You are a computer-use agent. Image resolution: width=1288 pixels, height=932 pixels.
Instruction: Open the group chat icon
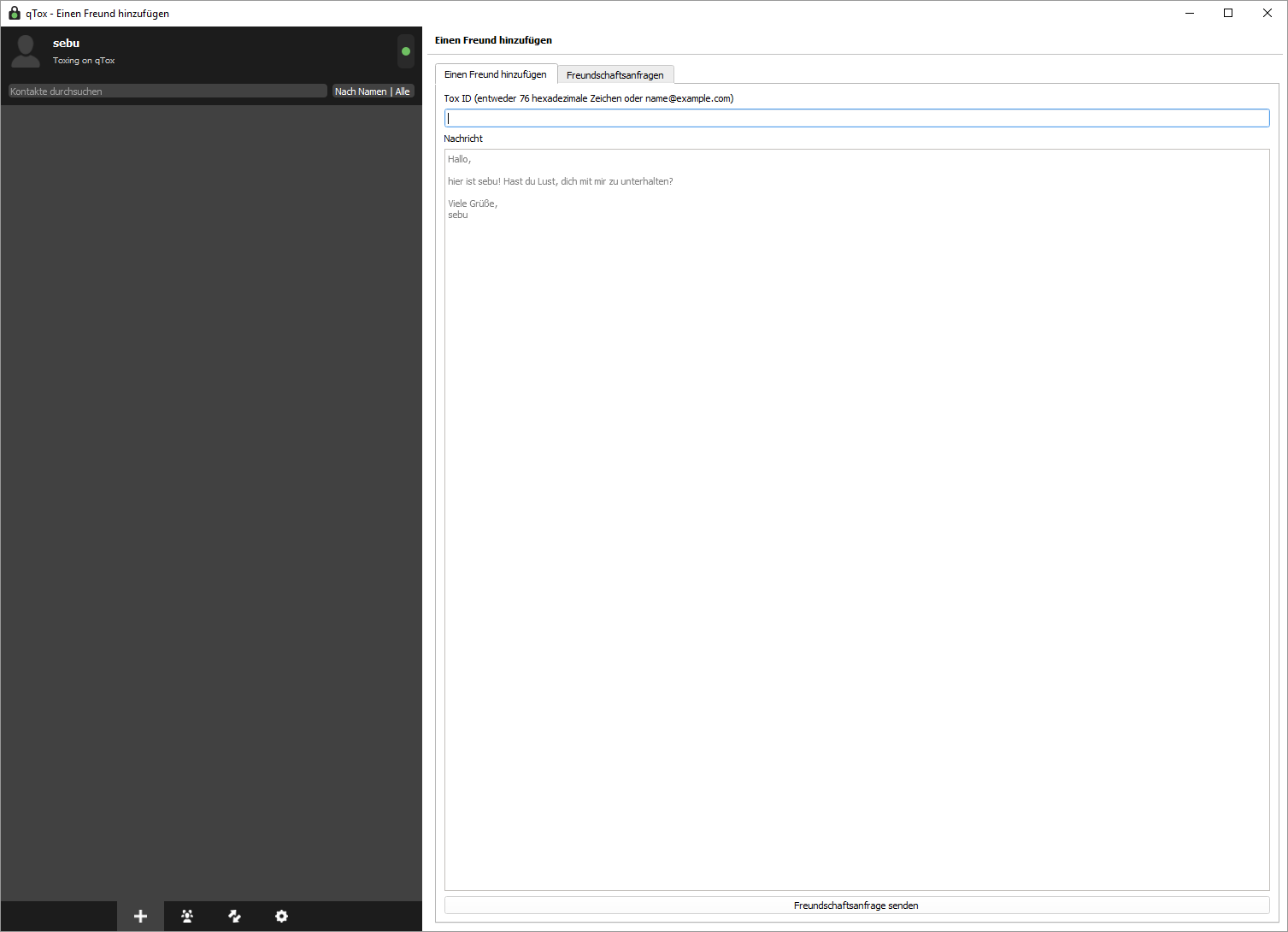(x=187, y=917)
